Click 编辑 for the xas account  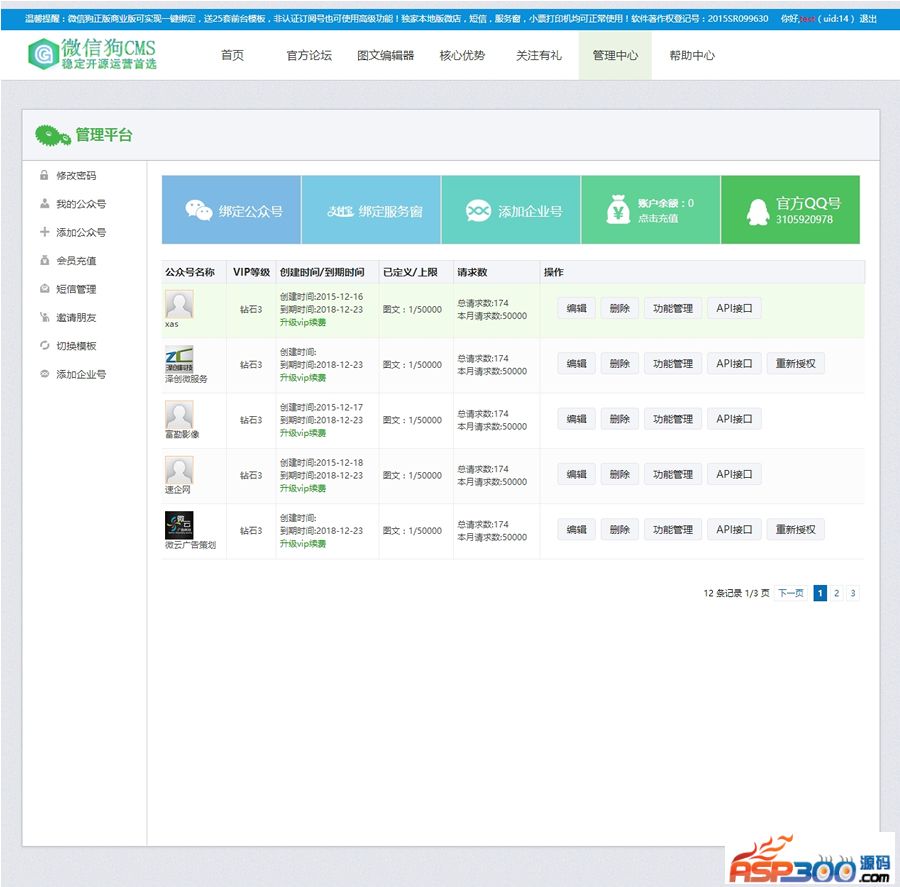(576, 308)
